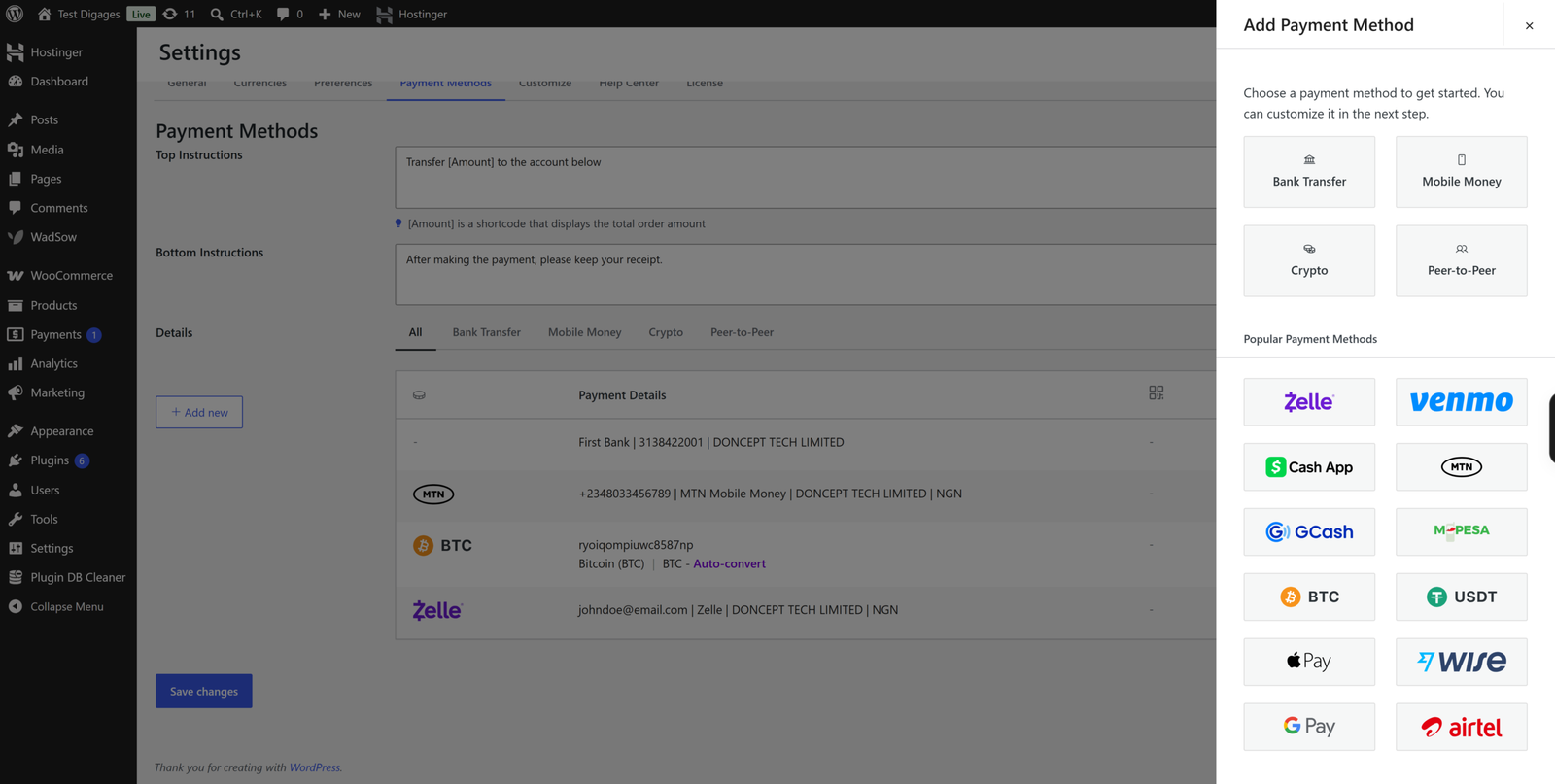Choose the Zelle popular payment method
Viewport: 1555px width, 784px height.
click(x=1309, y=402)
